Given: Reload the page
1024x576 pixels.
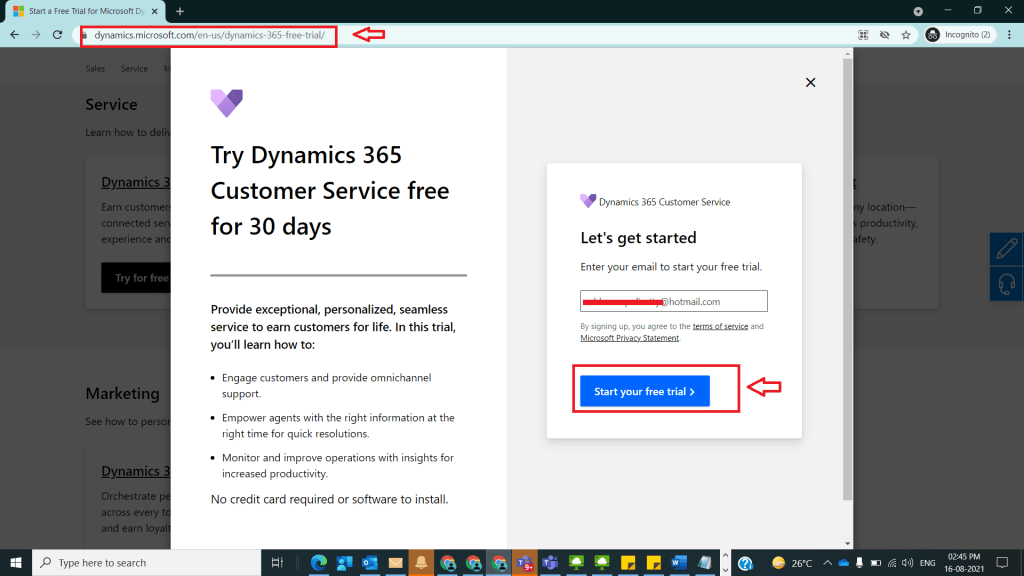Looking at the screenshot, I should click(59, 35).
